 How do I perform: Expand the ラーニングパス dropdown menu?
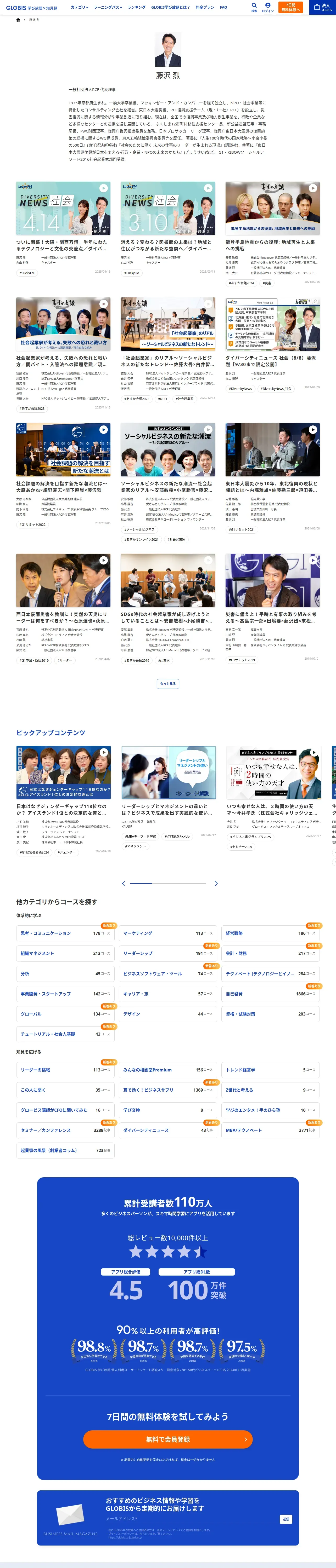108,7
